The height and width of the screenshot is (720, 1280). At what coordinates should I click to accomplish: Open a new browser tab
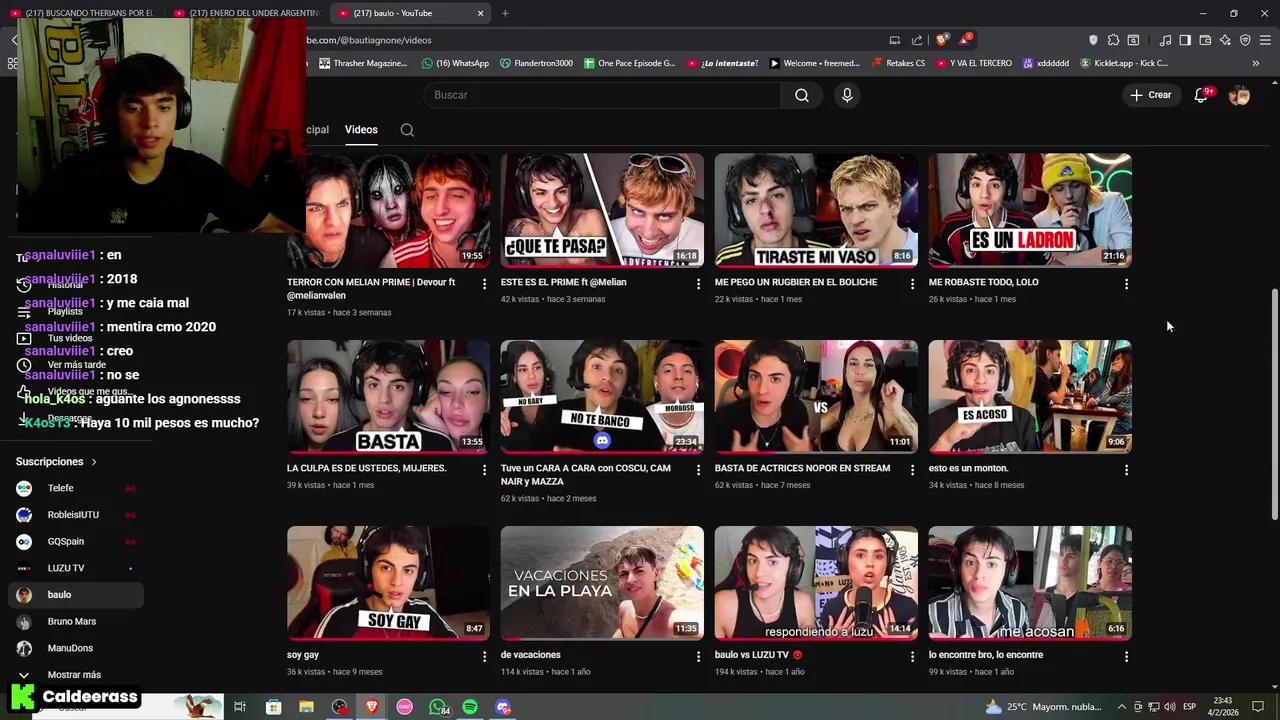505,13
